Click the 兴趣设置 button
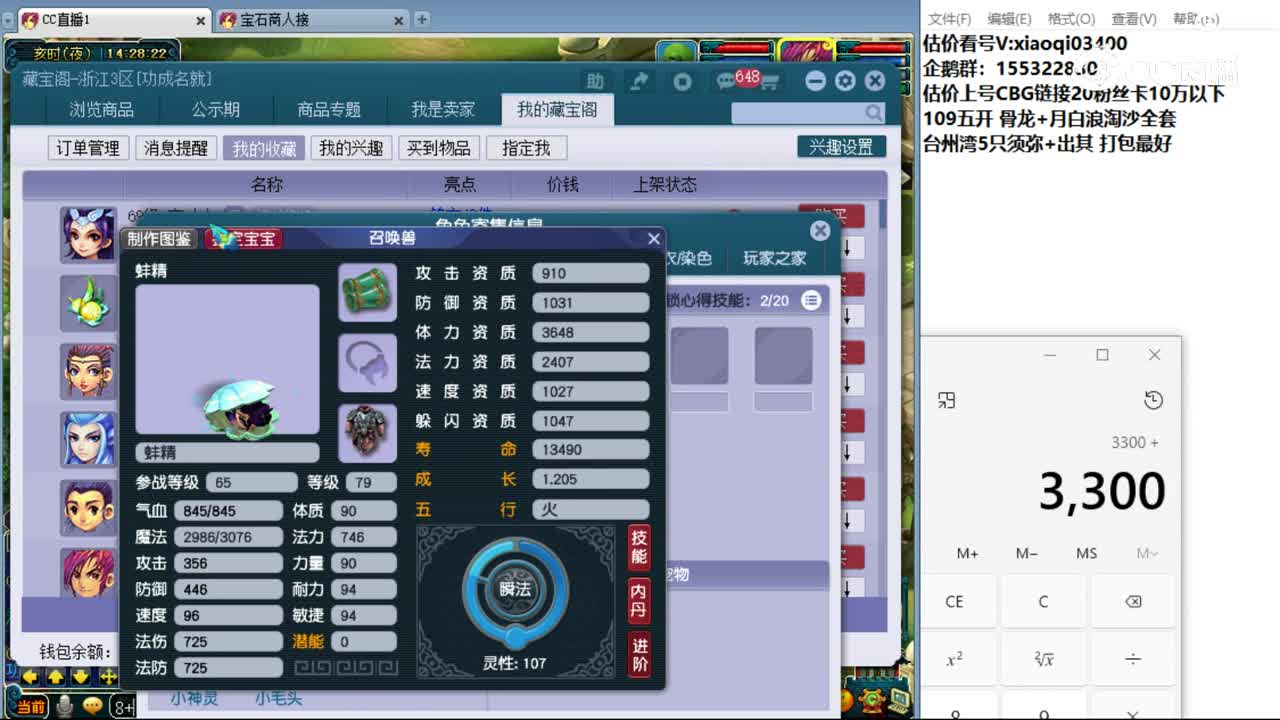 pos(840,146)
